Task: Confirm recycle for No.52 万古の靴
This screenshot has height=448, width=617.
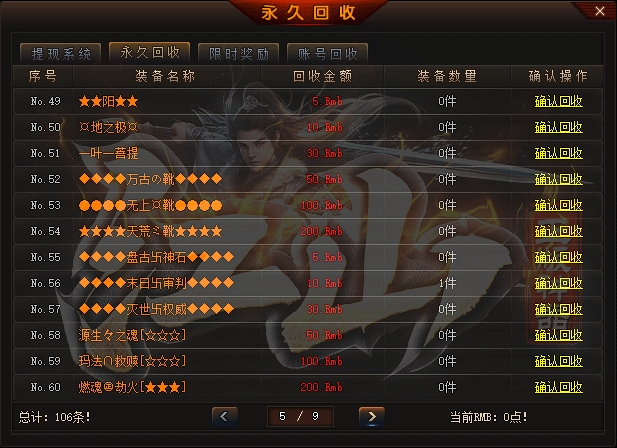Action: (x=558, y=179)
